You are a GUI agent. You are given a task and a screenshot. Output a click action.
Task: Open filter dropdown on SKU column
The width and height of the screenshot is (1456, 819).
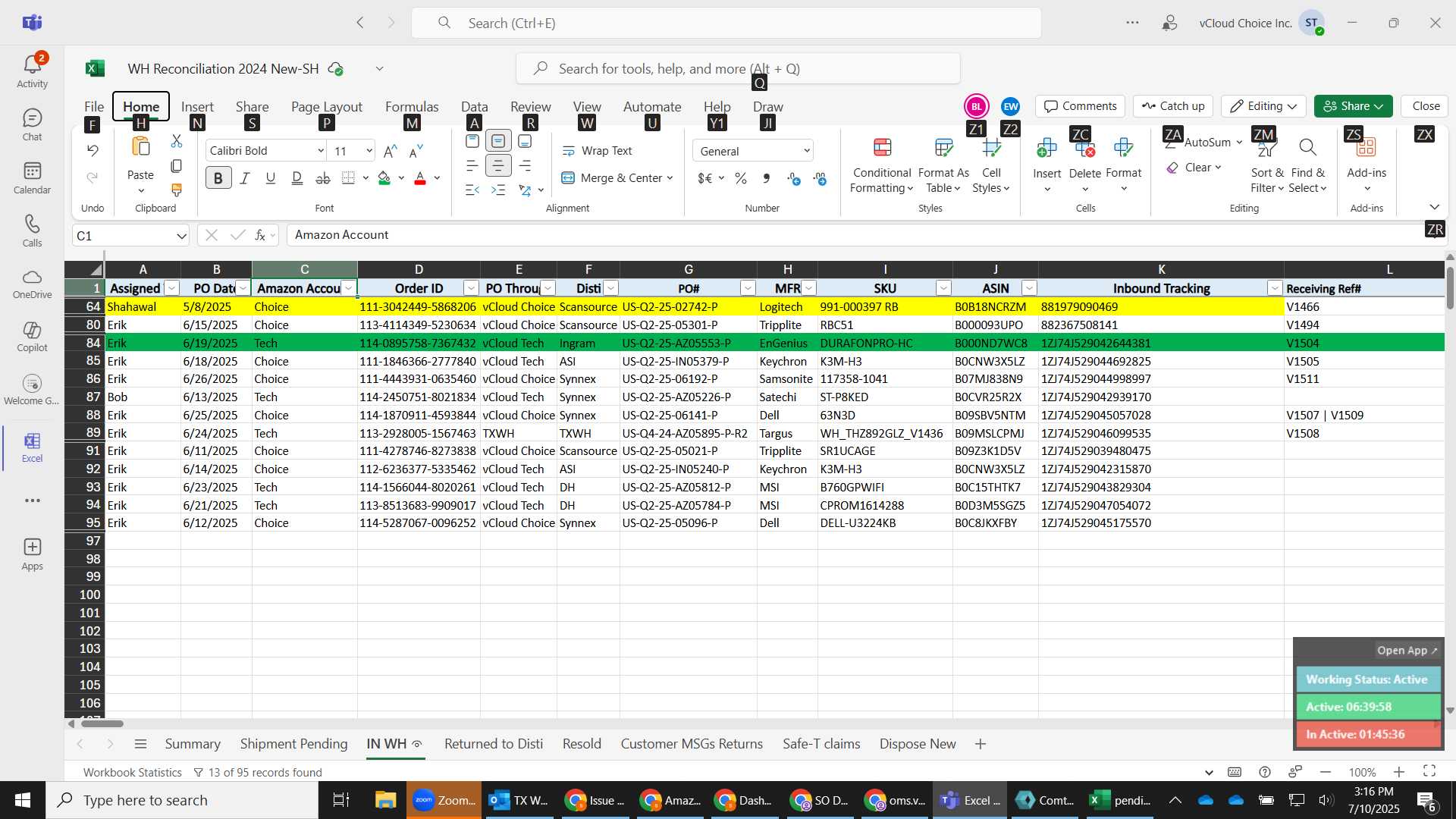pos(943,288)
